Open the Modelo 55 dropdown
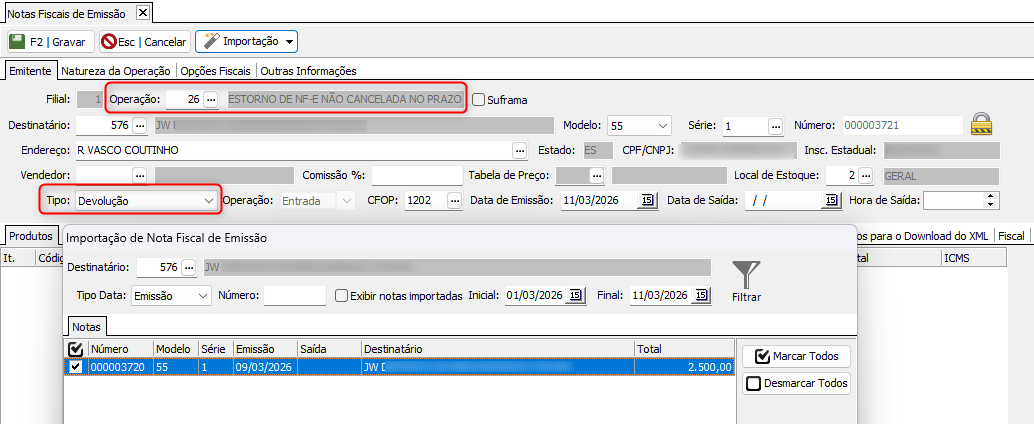1034x424 pixels. (x=663, y=126)
